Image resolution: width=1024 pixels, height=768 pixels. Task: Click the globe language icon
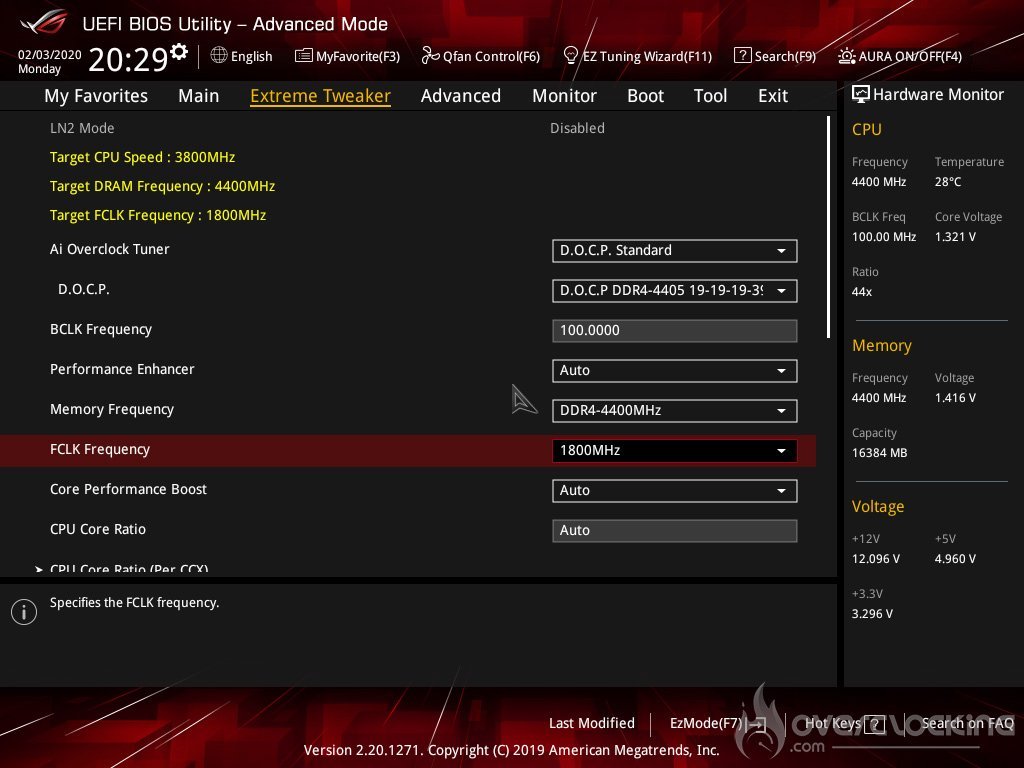point(219,56)
